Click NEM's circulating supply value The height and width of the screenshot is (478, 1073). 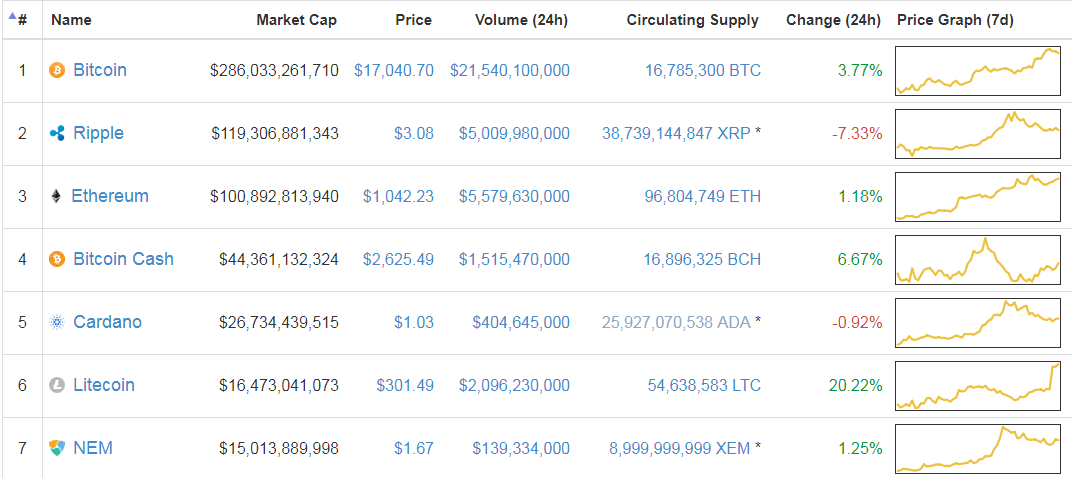coord(679,449)
